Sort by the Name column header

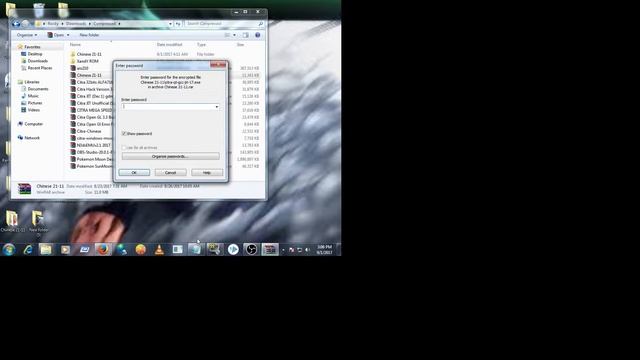(x=76, y=44)
